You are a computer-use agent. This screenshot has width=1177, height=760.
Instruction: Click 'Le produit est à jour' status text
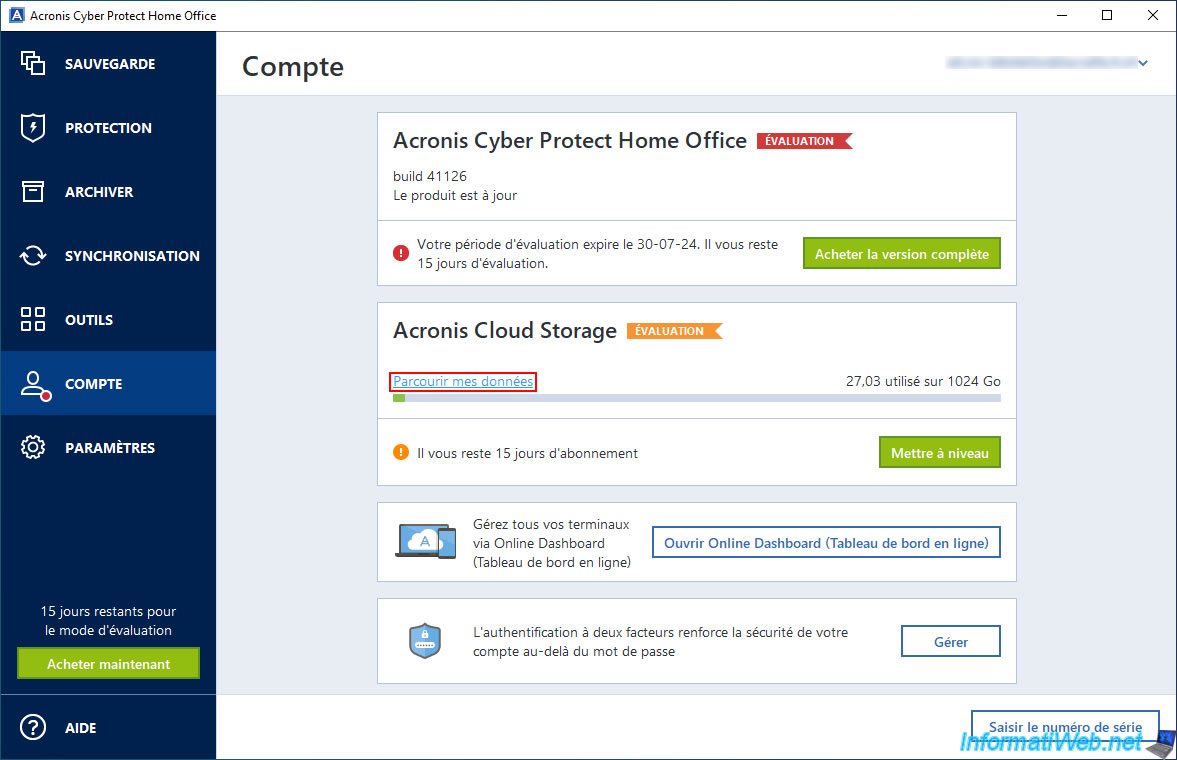coord(455,195)
